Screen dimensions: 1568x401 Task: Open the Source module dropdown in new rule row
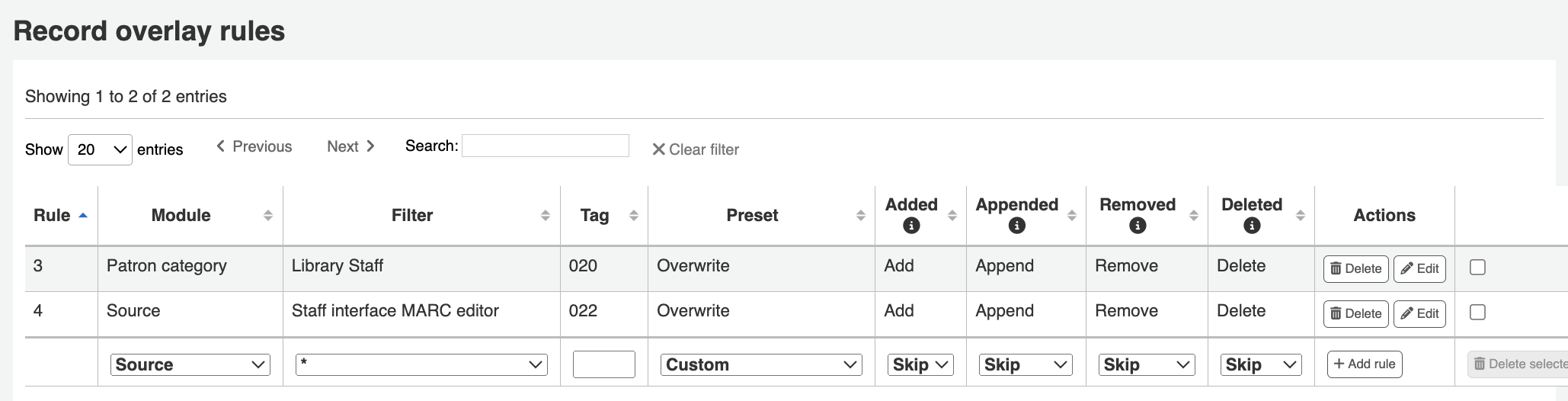click(x=190, y=364)
